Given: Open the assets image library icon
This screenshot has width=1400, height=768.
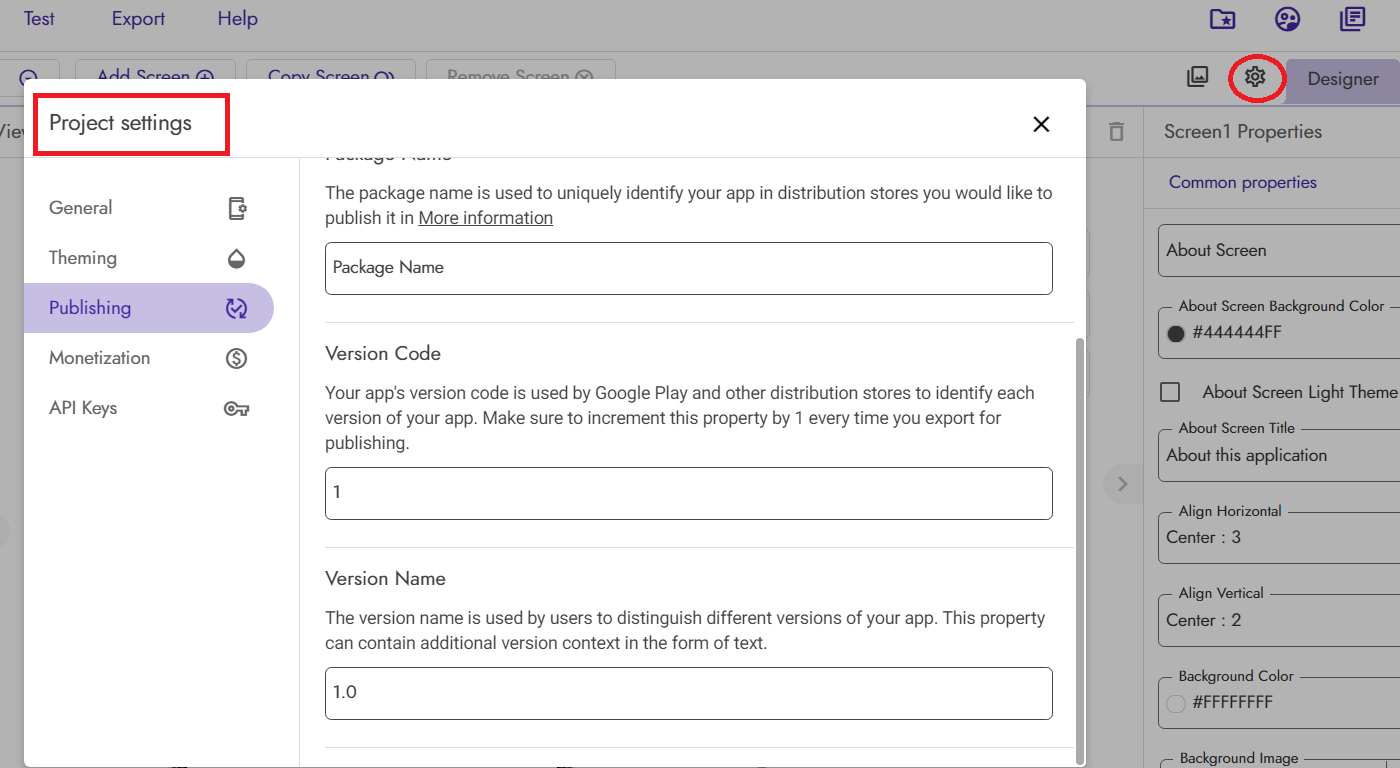Looking at the screenshot, I should (x=1197, y=77).
